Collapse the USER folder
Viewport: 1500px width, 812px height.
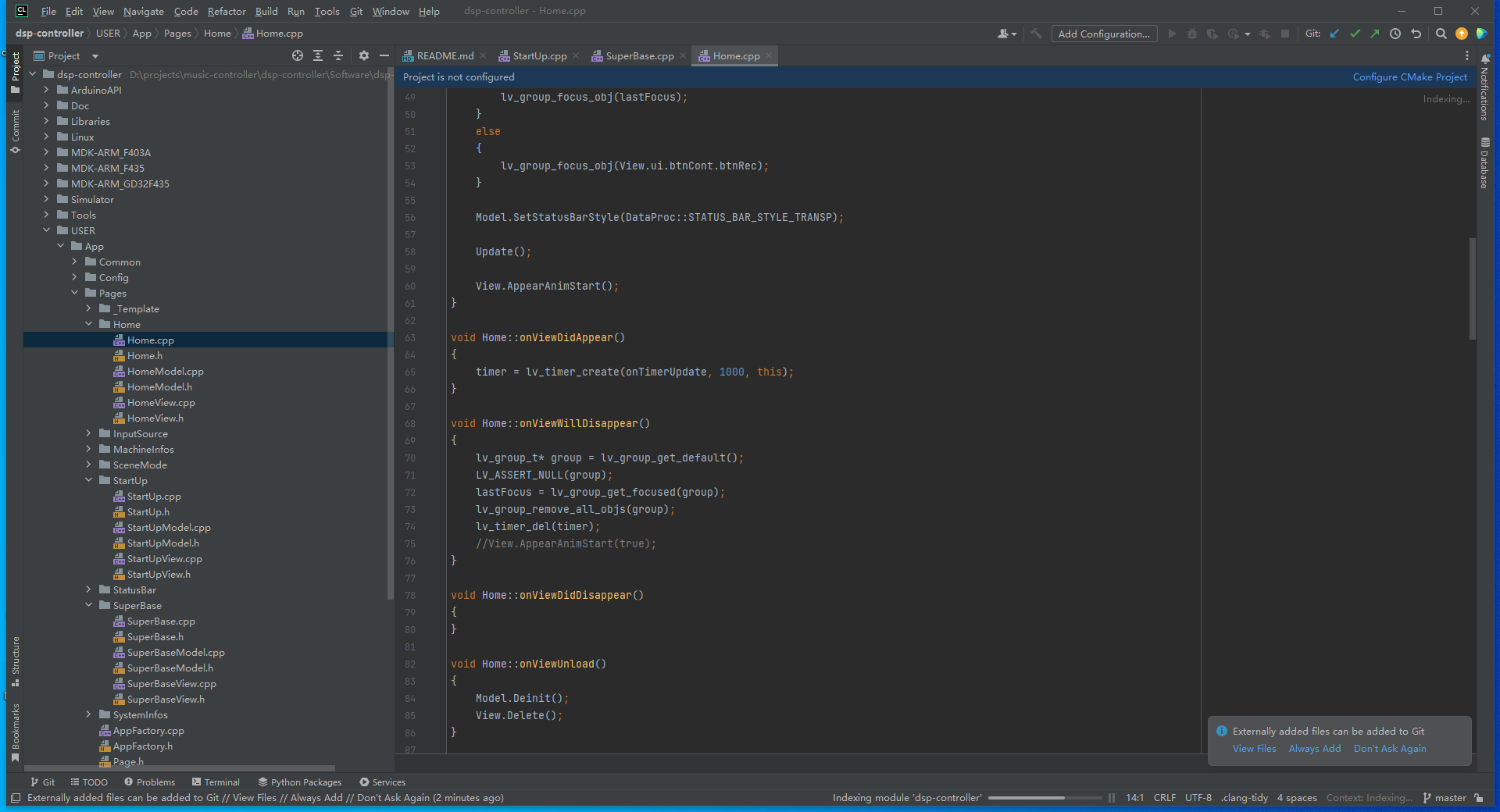(x=46, y=230)
